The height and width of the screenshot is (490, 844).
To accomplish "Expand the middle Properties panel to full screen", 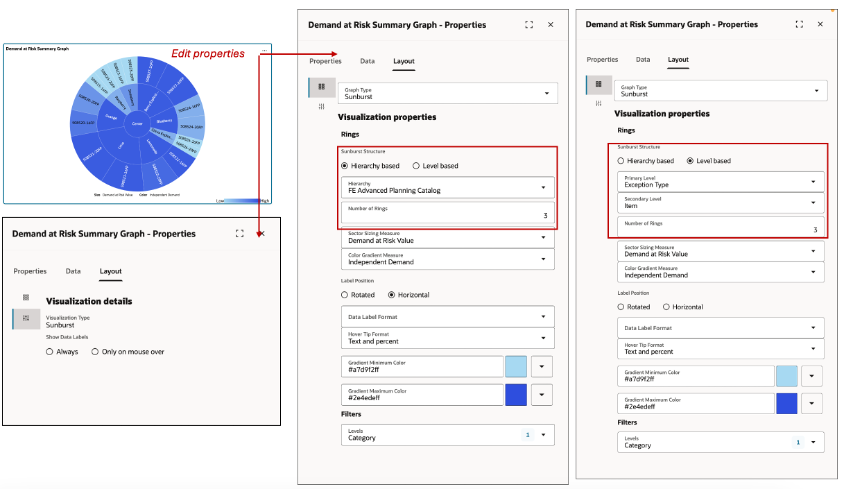I will (x=529, y=24).
